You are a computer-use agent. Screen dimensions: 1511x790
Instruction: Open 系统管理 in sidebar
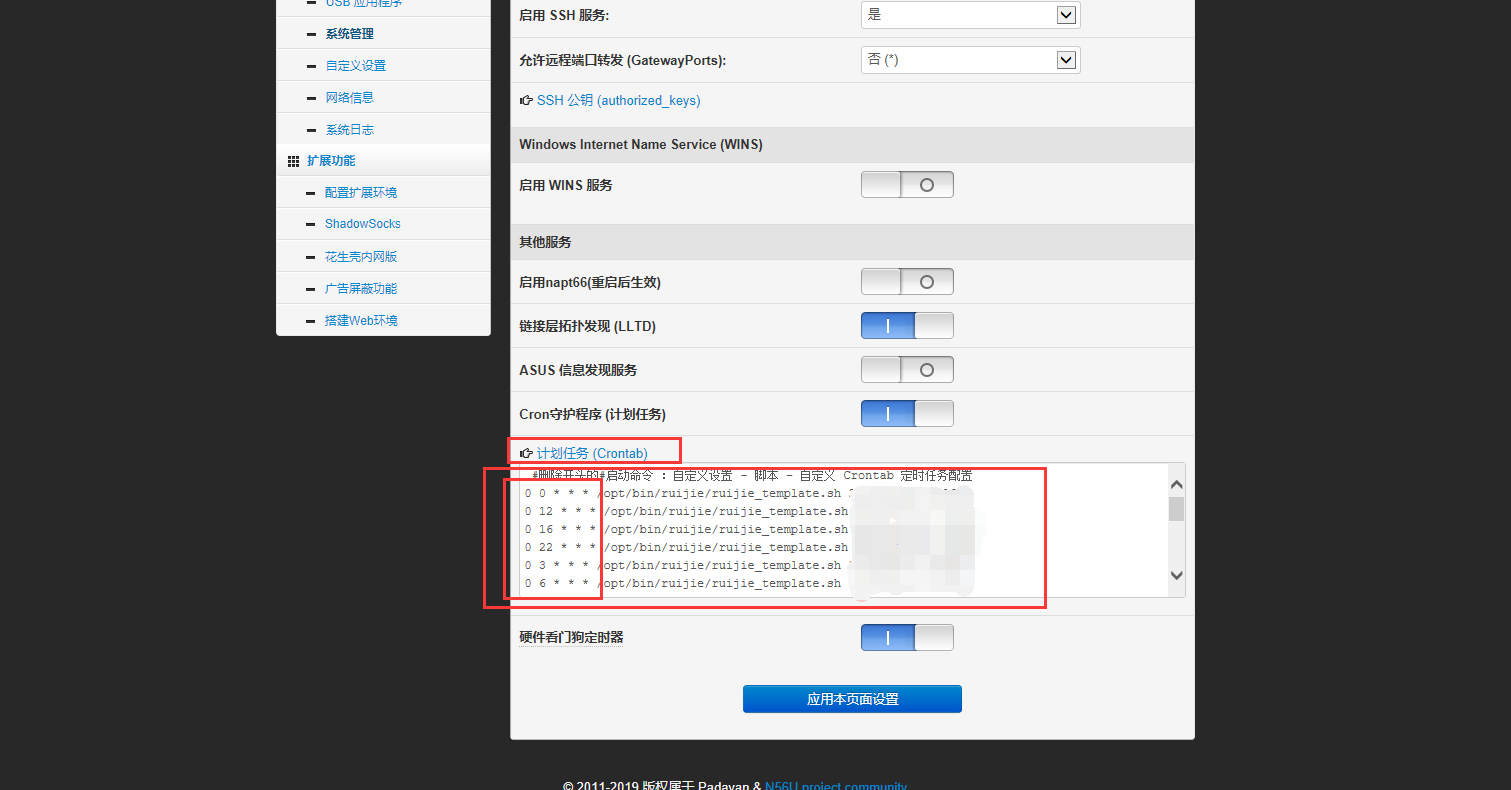click(x=349, y=34)
